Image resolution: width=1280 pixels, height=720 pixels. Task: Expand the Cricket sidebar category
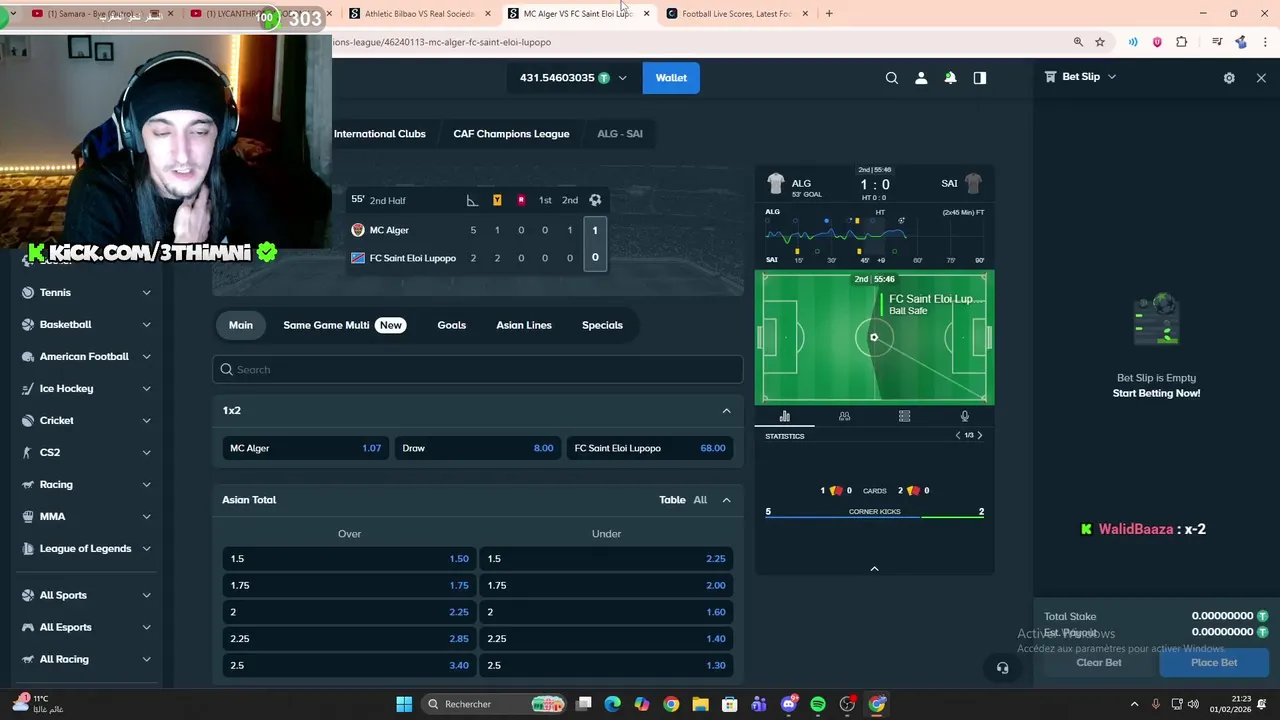pos(146,421)
